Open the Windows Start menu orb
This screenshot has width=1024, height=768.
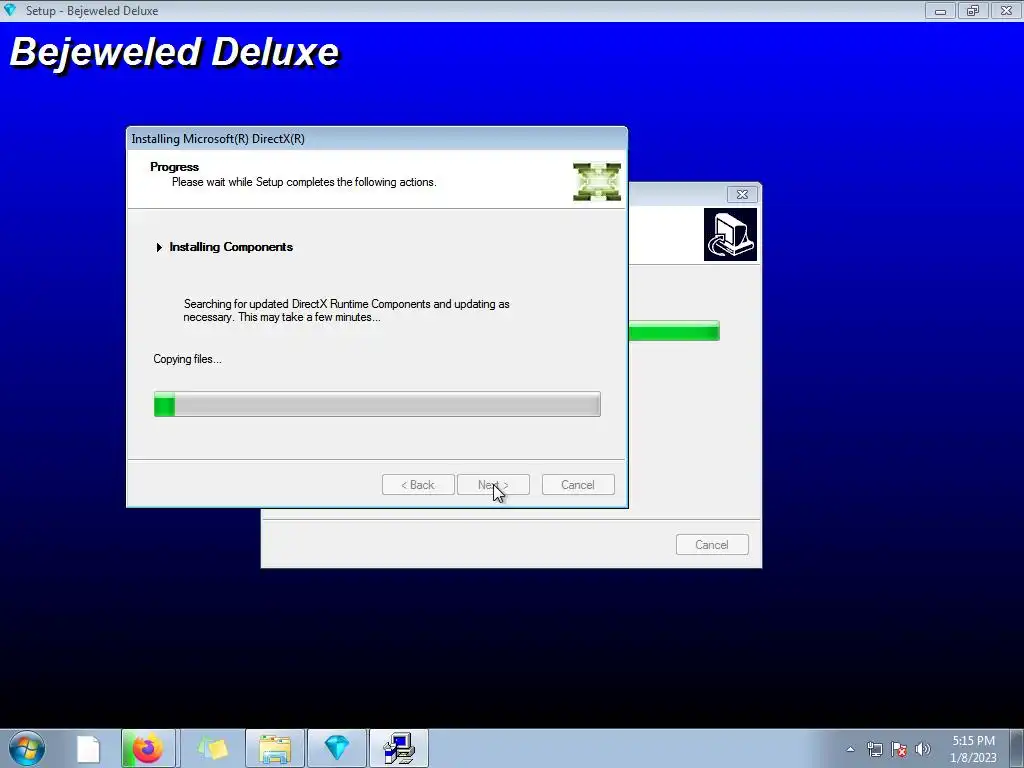[27, 748]
